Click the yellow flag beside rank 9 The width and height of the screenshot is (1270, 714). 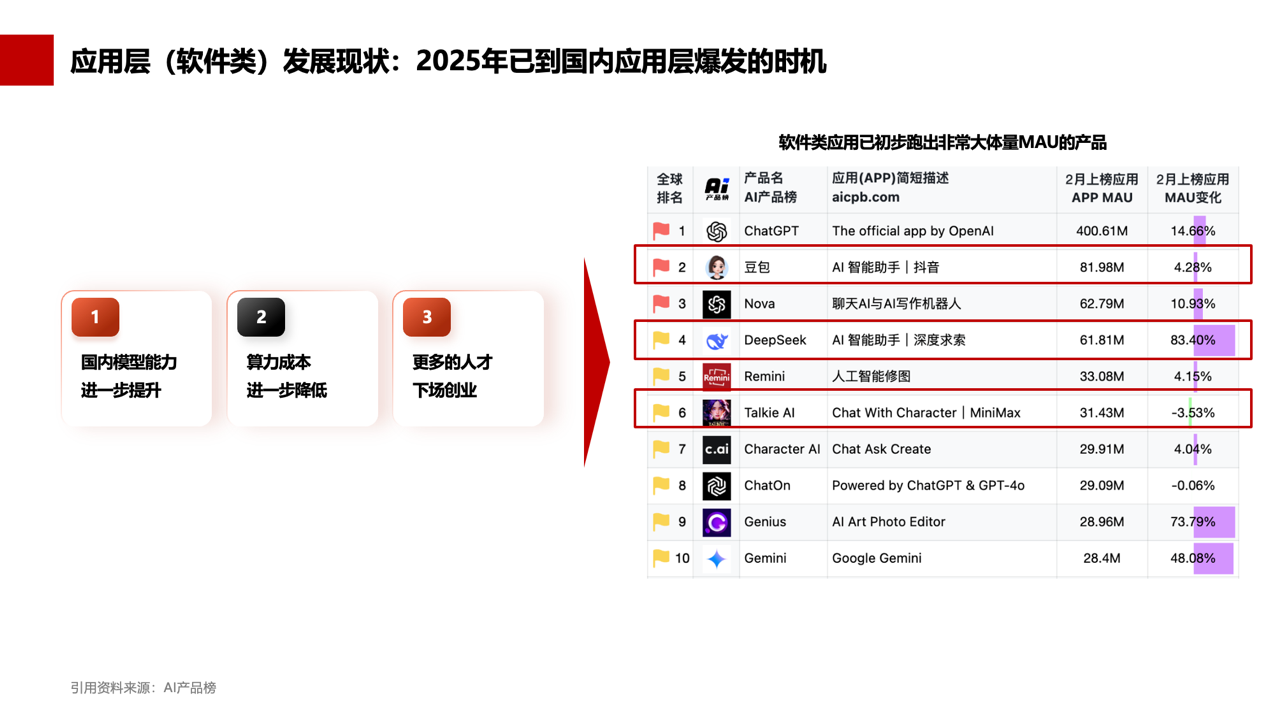click(661, 522)
